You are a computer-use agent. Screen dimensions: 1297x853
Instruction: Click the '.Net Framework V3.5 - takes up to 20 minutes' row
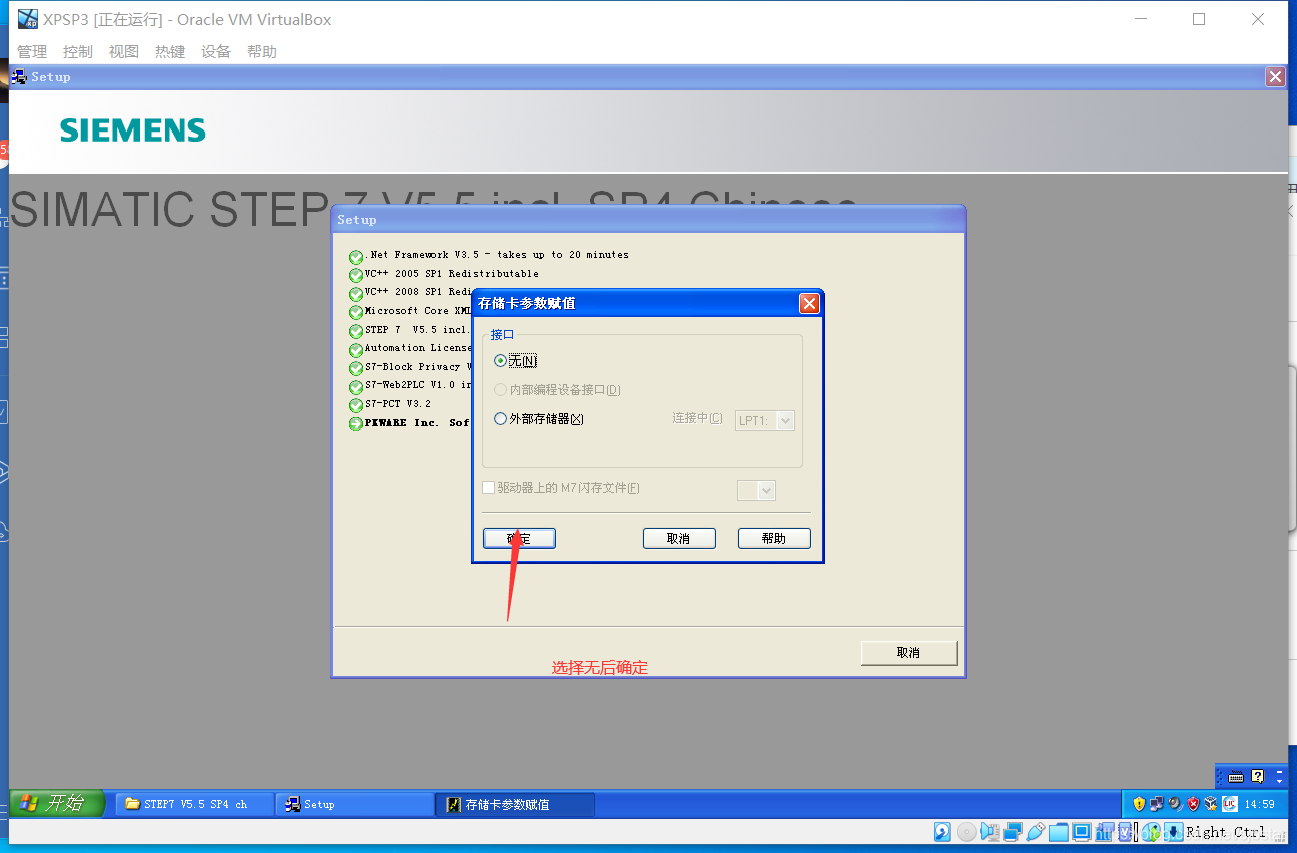click(497, 255)
